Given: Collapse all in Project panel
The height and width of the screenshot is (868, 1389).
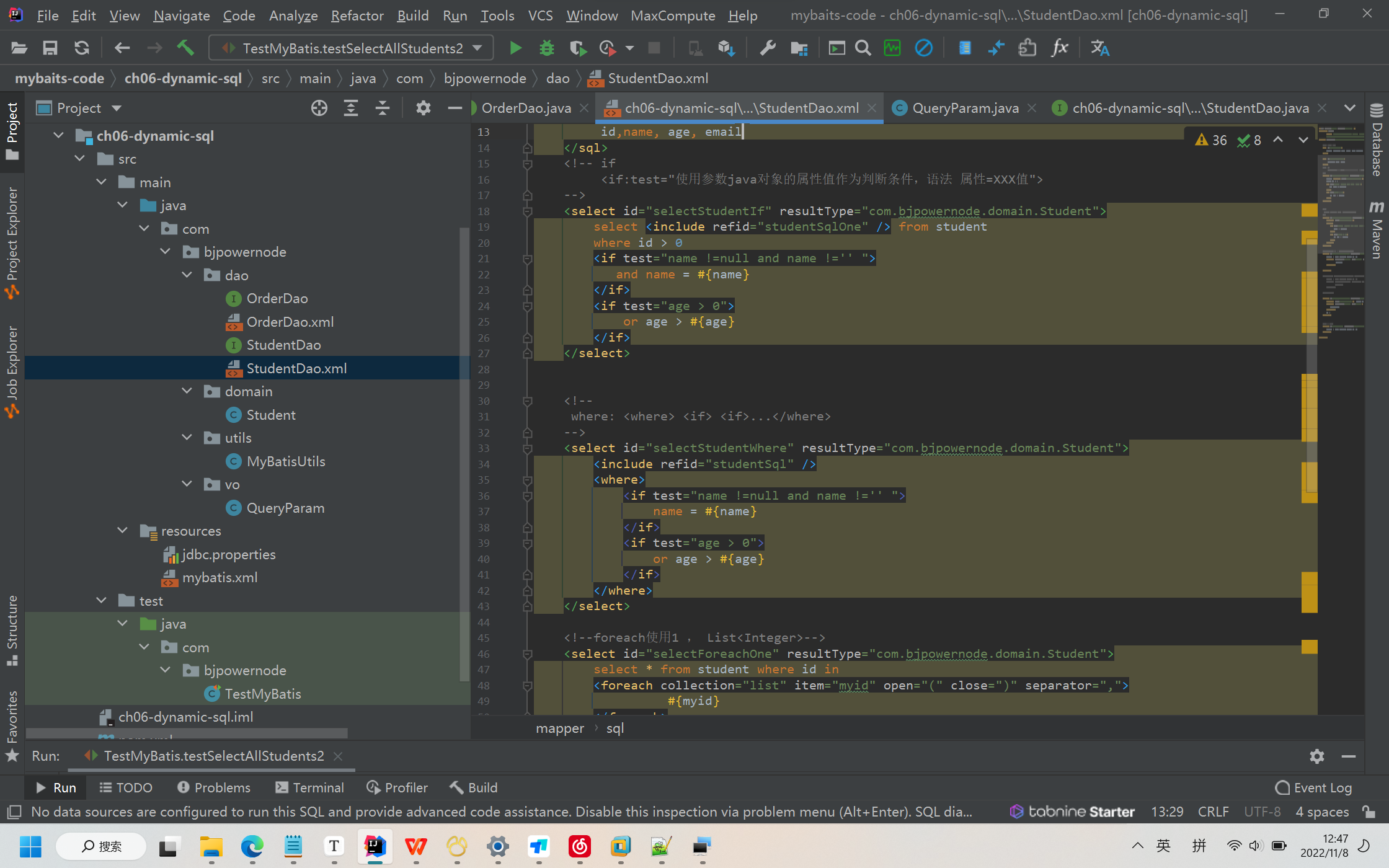Looking at the screenshot, I should [x=383, y=108].
